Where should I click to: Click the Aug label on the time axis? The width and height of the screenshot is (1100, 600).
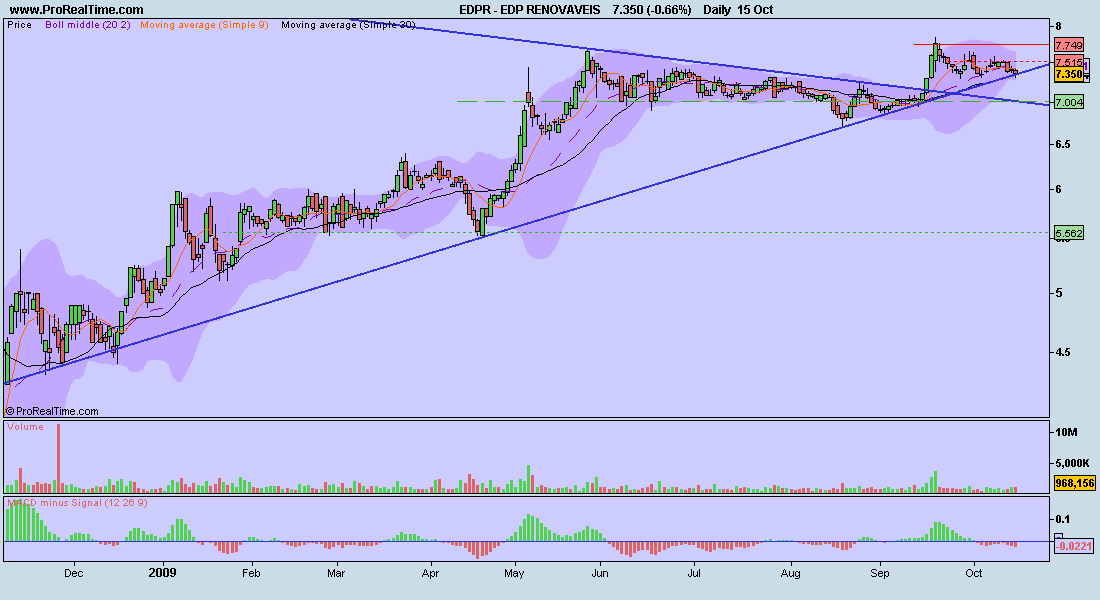[791, 573]
